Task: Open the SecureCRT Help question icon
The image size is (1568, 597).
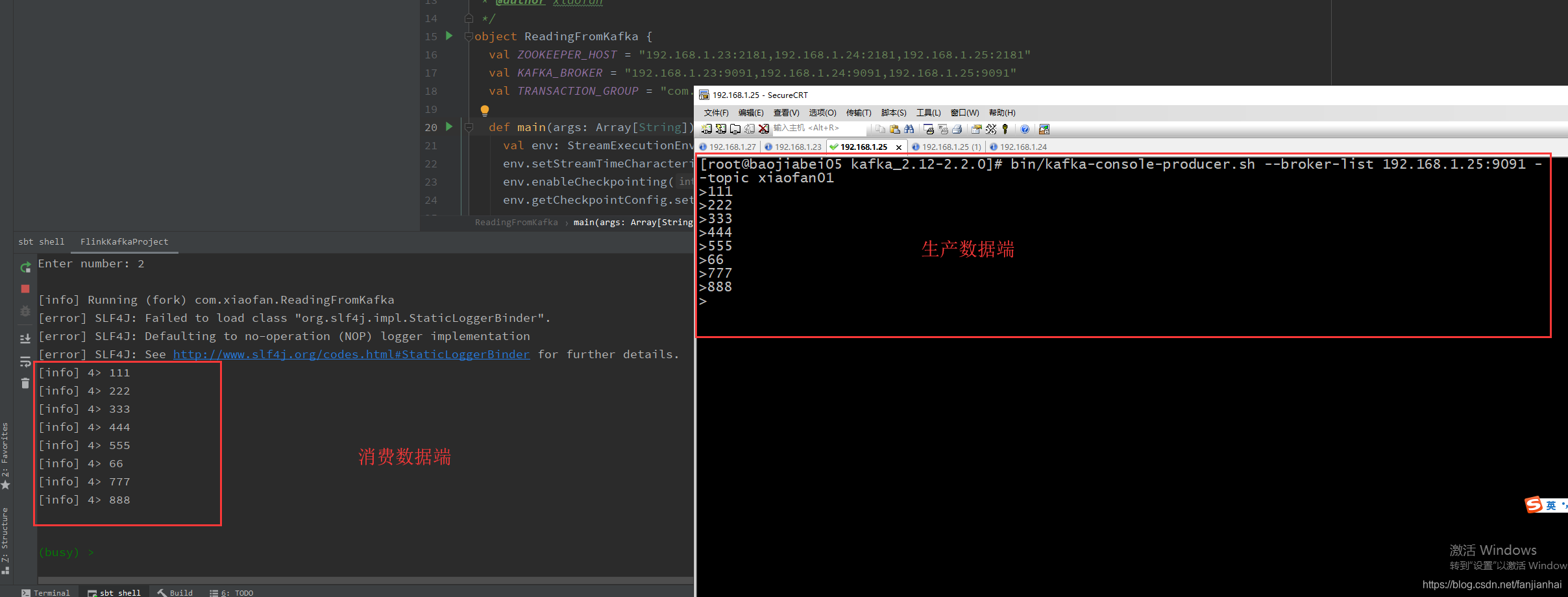Action: pos(1025,129)
